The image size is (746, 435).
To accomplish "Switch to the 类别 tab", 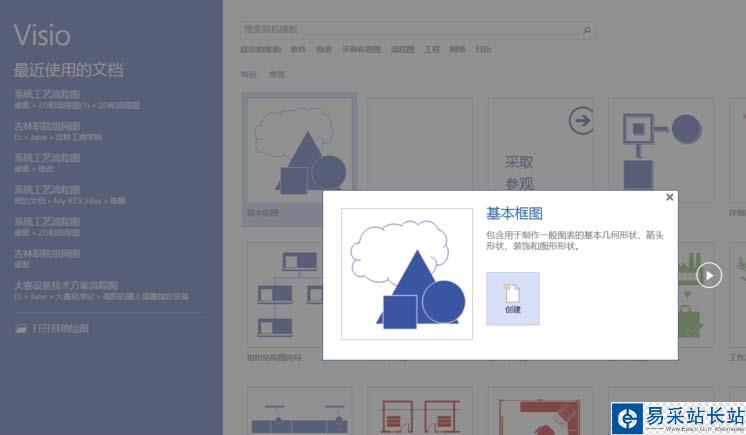I will pyautogui.click(x=277, y=75).
